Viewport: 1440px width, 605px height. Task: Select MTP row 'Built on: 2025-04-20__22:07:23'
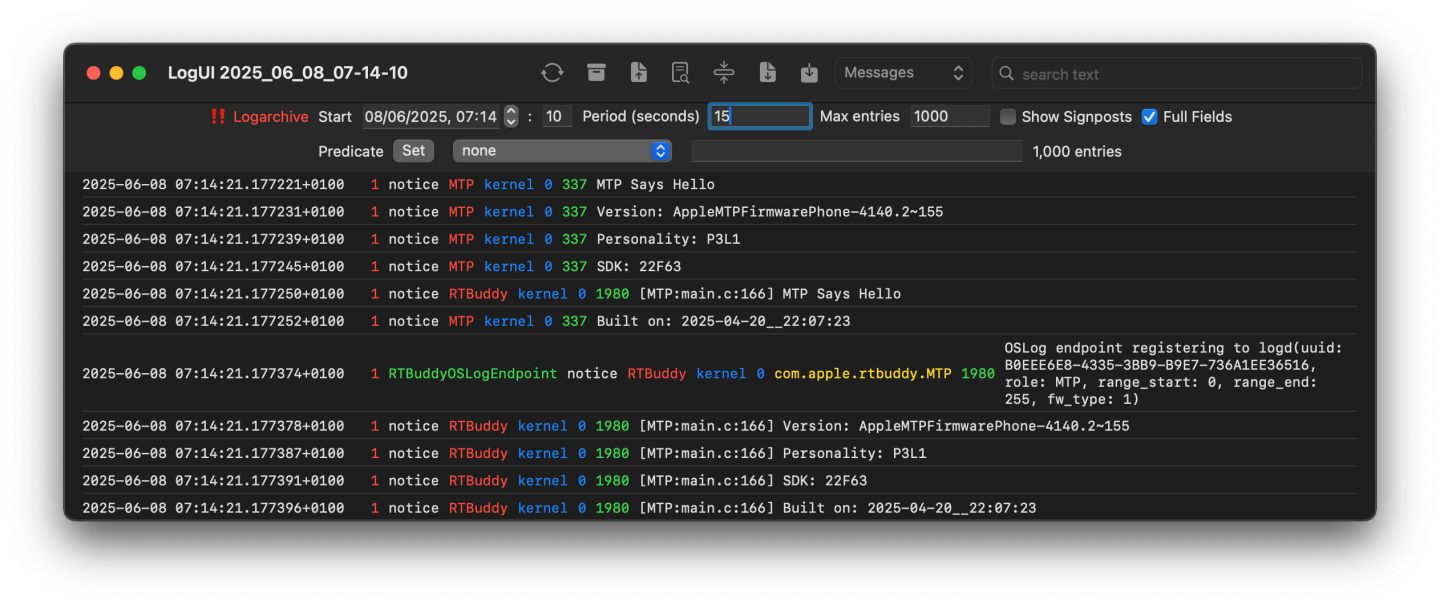718,321
